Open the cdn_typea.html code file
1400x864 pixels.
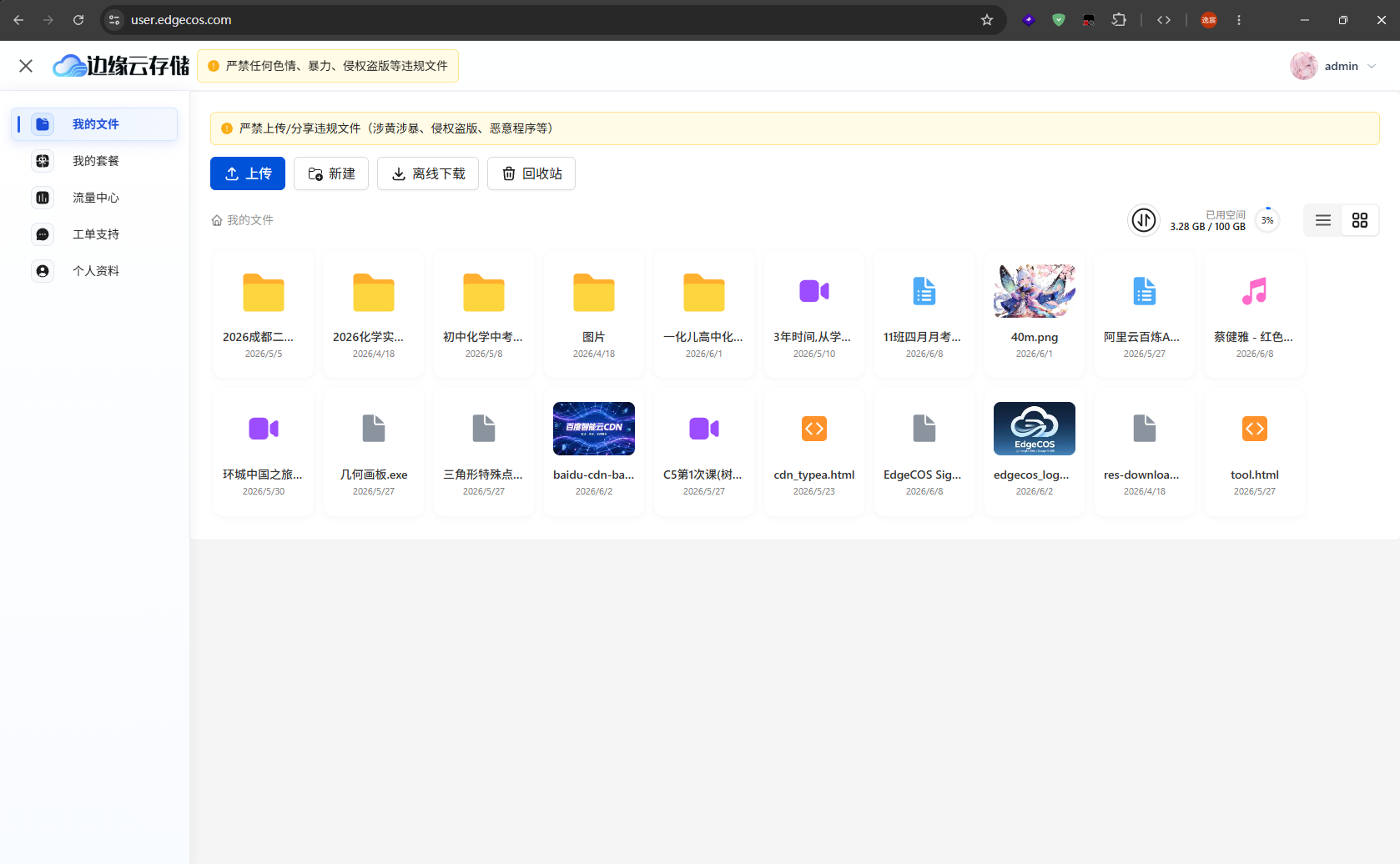point(814,452)
